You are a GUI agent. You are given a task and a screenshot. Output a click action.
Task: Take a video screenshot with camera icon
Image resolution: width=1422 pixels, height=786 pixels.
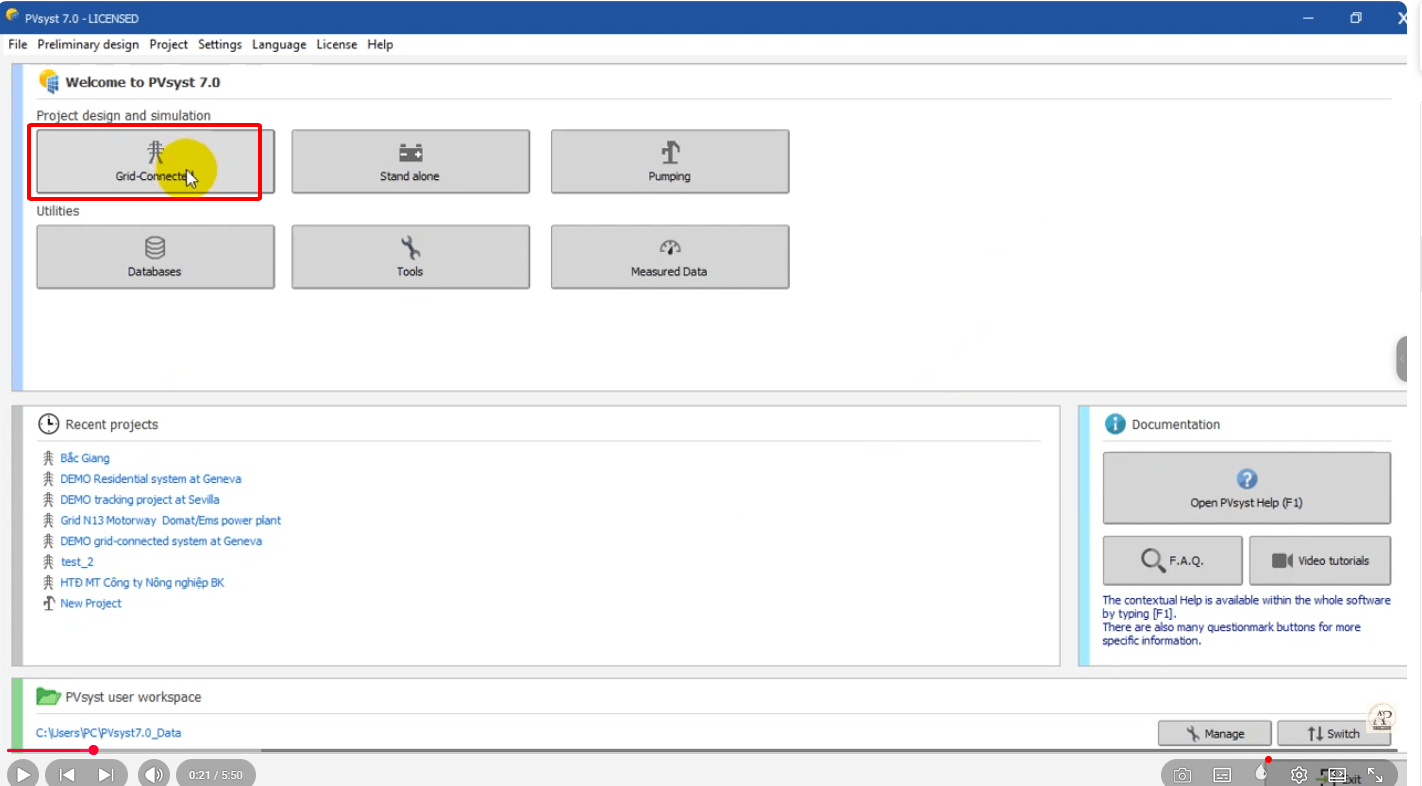pos(1182,775)
